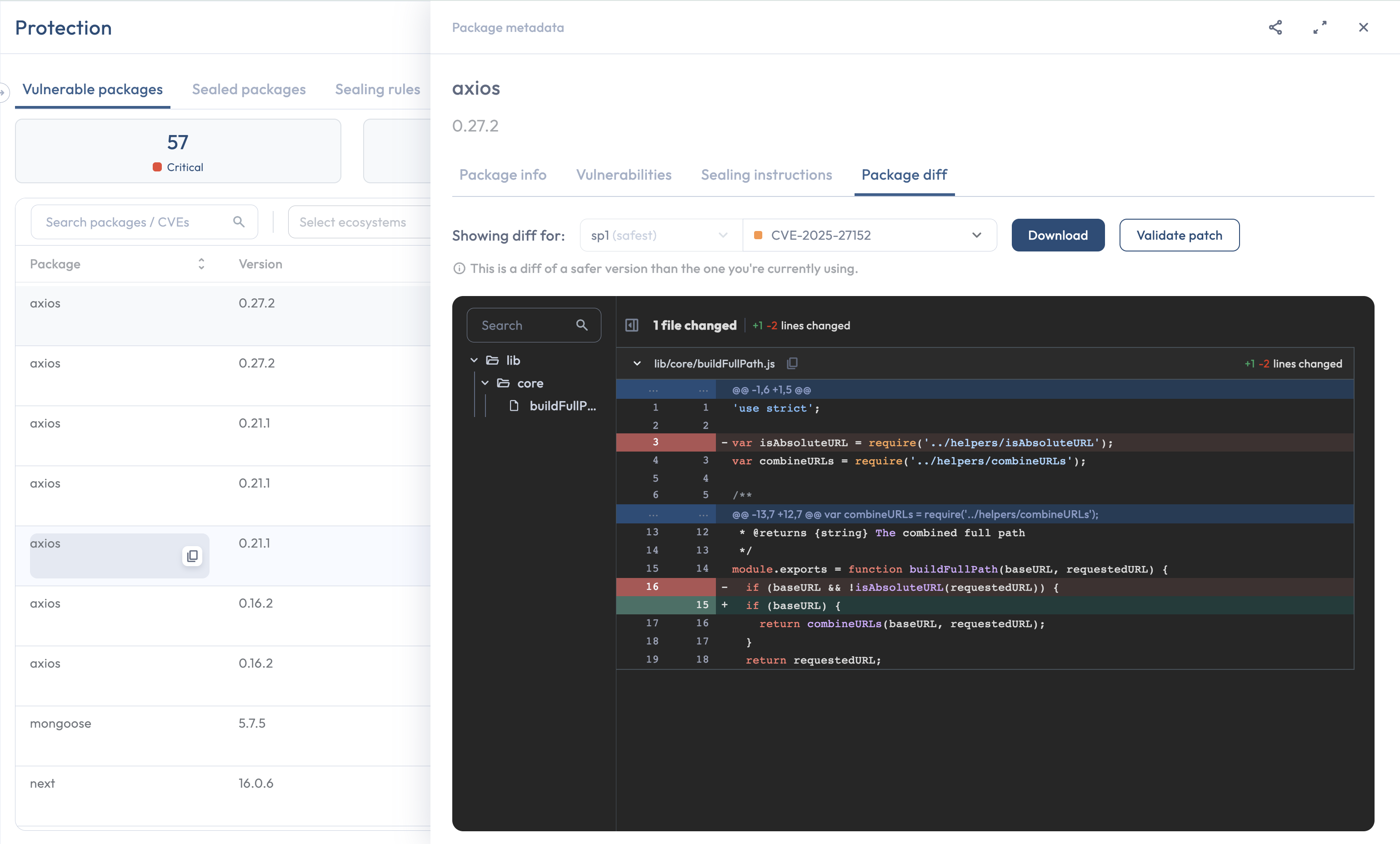Copy the hovered axios 0.21.1 package name
The height and width of the screenshot is (844, 1400).
192,556
